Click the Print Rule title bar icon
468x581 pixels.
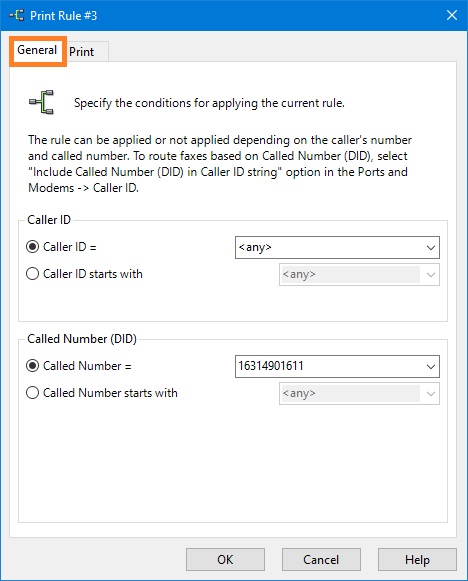click(x=17, y=16)
